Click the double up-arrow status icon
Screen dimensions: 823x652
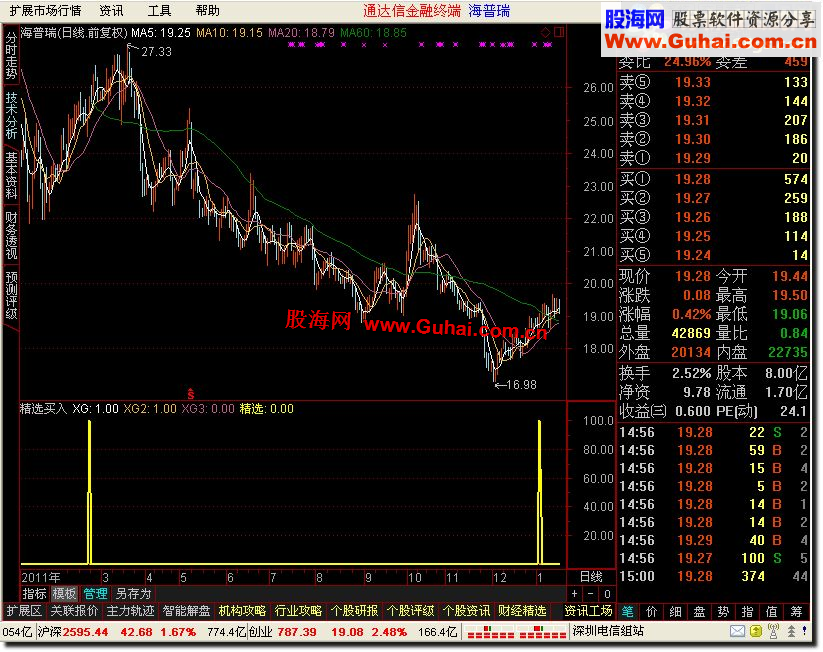(791, 631)
